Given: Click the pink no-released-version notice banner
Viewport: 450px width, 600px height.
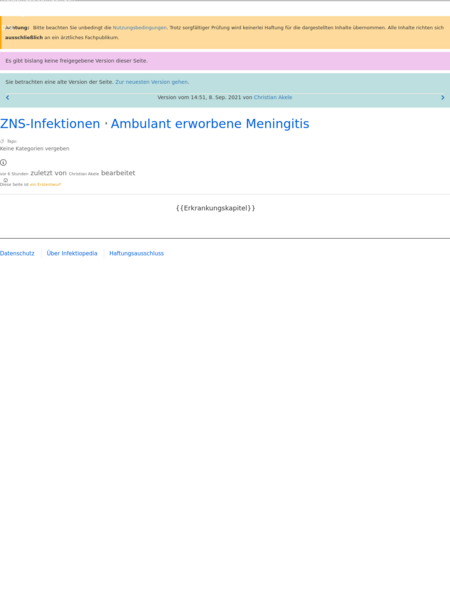Looking at the screenshot, I should pyautogui.click(x=225, y=61).
